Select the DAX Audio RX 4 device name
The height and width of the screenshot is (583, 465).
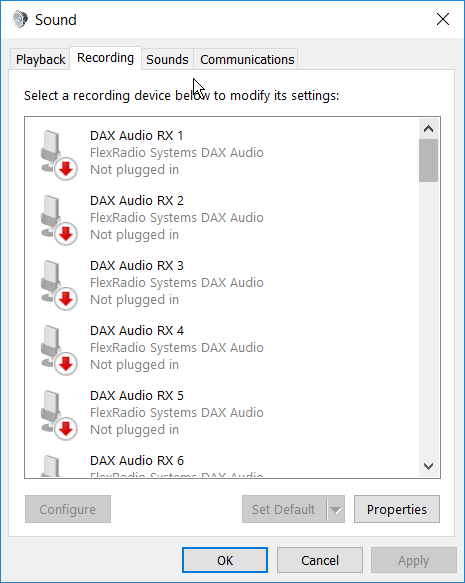point(137,331)
